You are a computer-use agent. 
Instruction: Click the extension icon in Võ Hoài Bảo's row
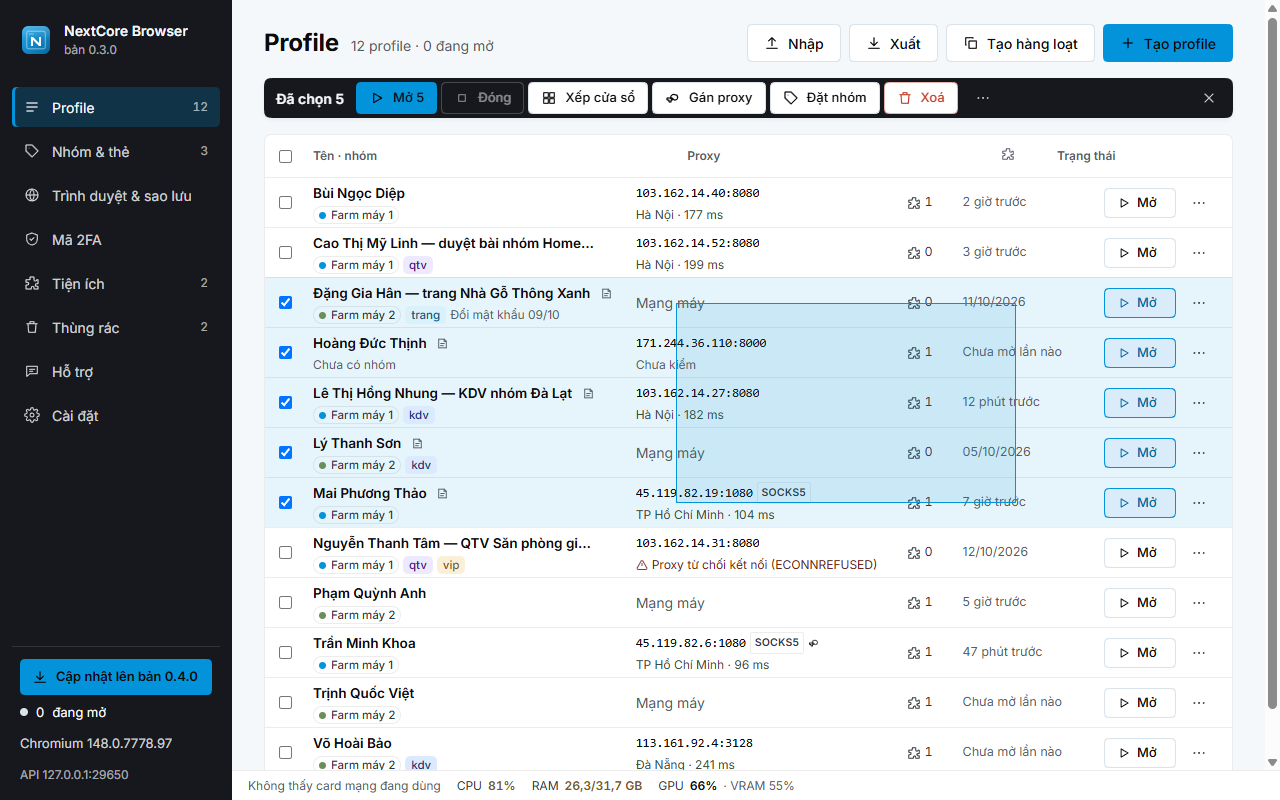(913, 752)
